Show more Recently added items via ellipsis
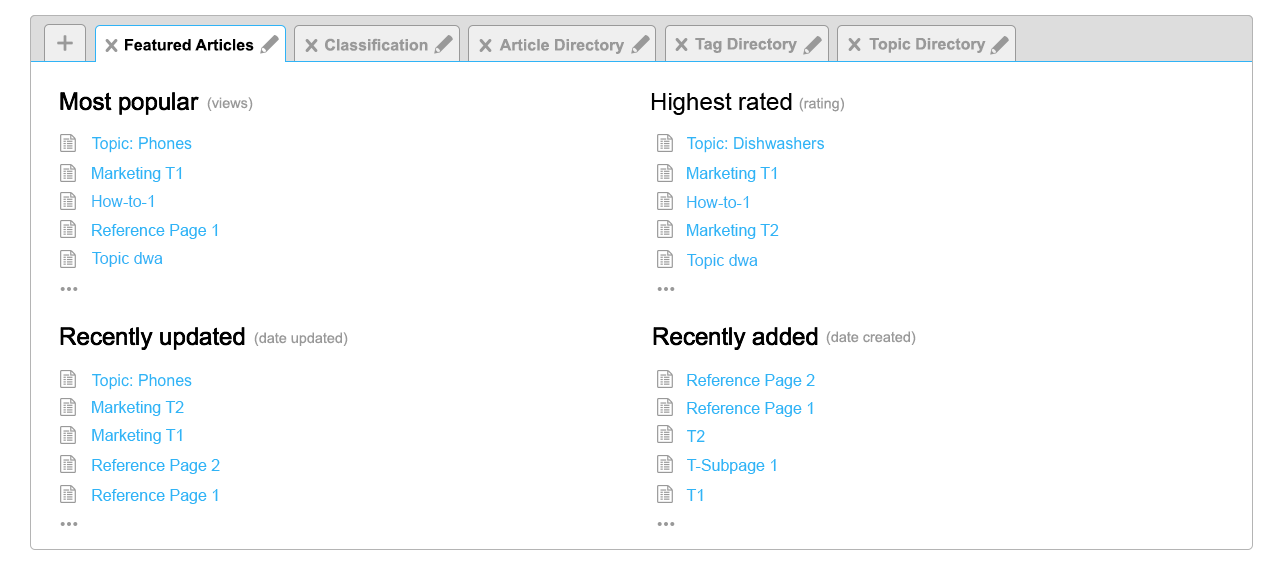Image resolution: width=1280 pixels, height=562 pixels. (665, 524)
